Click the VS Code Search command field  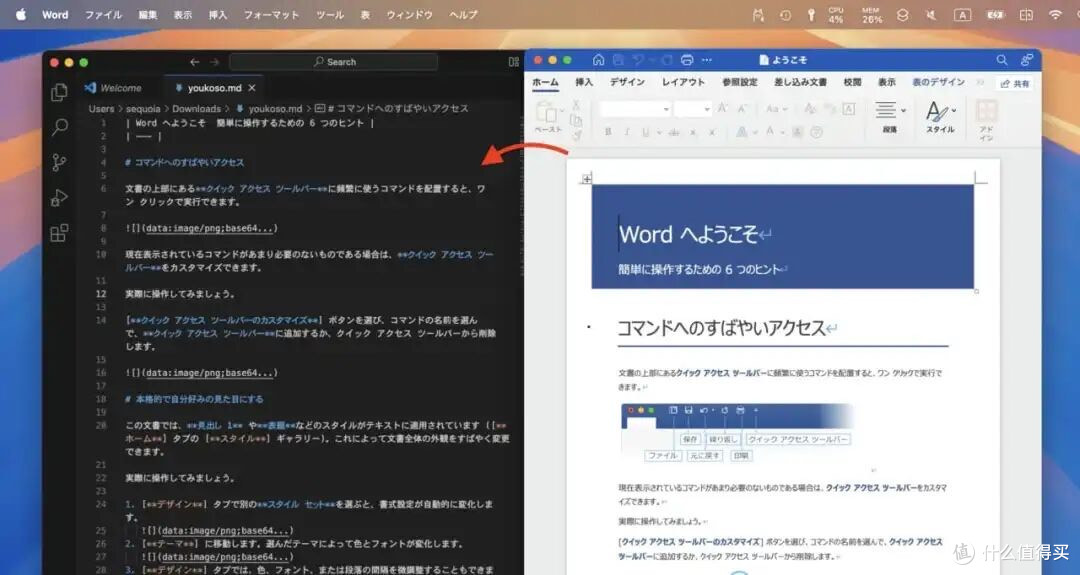coord(334,62)
